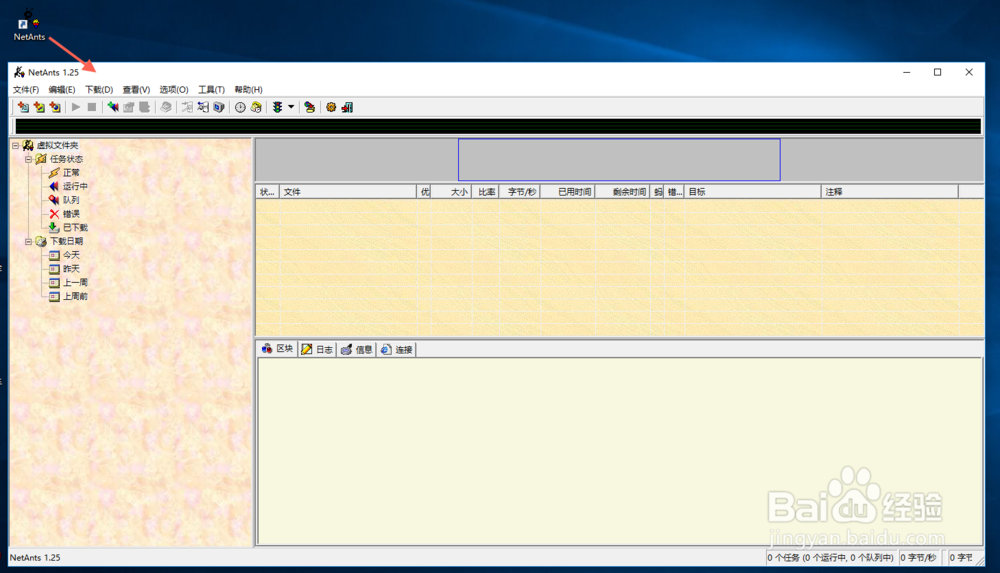Screen dimensions: 1000x573
Task: Click the NetAnts desktop shortcut icon
Action: 29,26
